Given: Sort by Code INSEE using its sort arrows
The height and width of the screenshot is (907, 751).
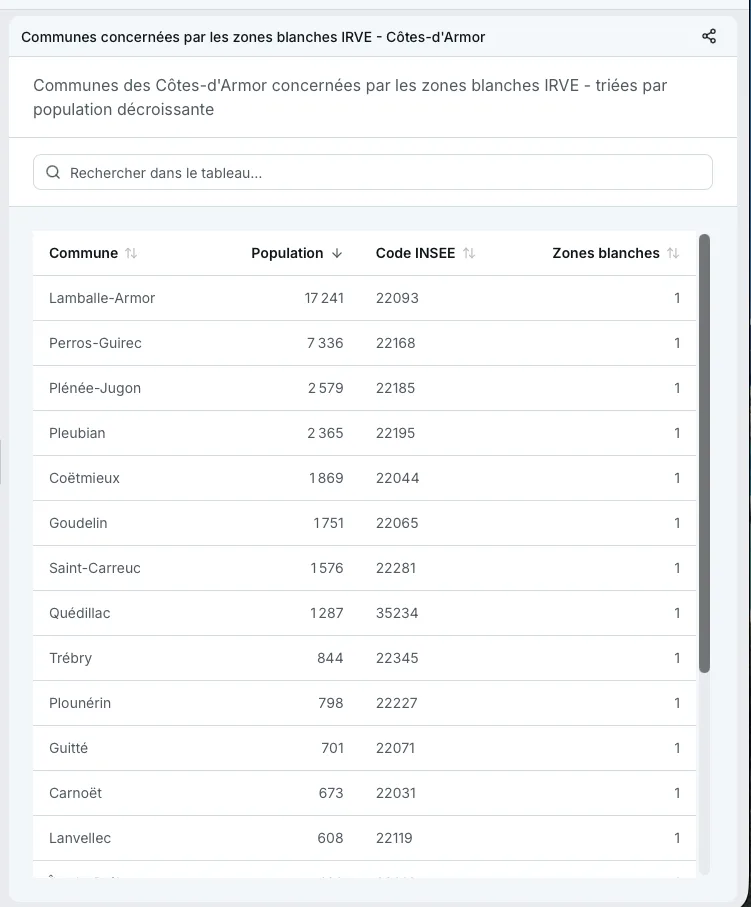Looking at the screenshot, I should coord(469,253).
